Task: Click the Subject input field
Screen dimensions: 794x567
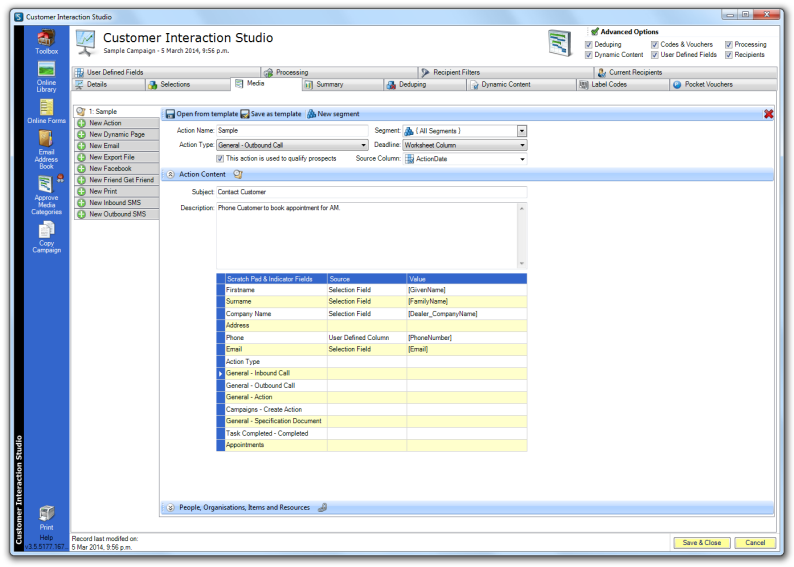Action: point(370,191)
